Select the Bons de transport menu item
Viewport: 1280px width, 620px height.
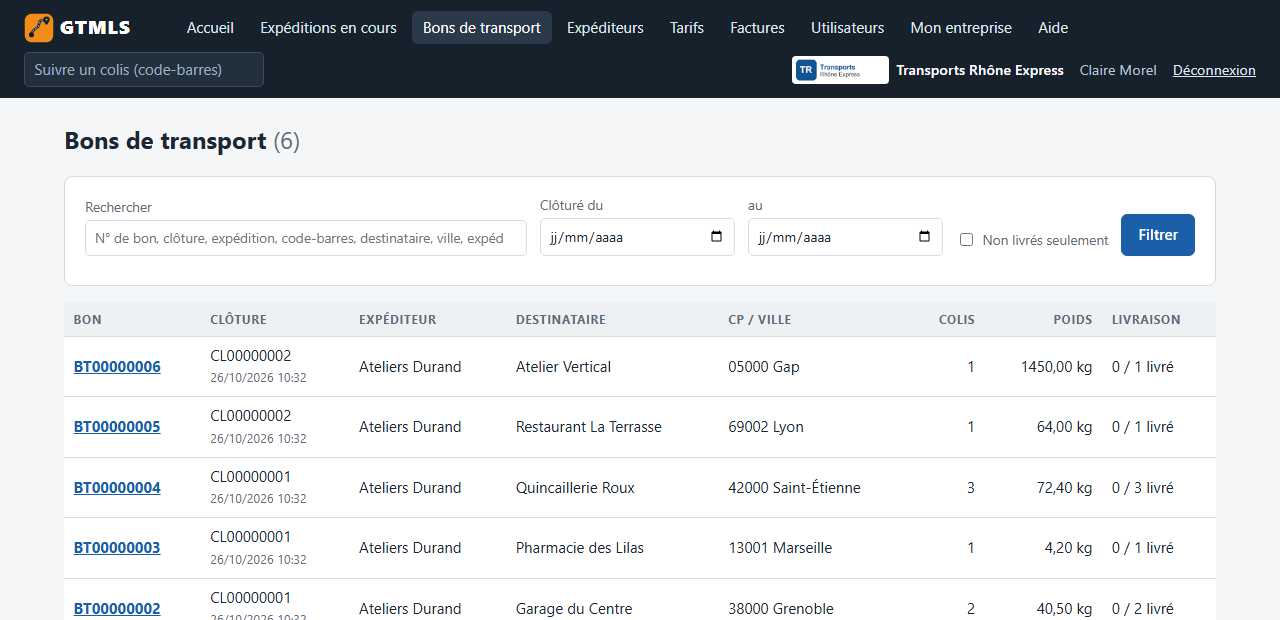(482, 28)
